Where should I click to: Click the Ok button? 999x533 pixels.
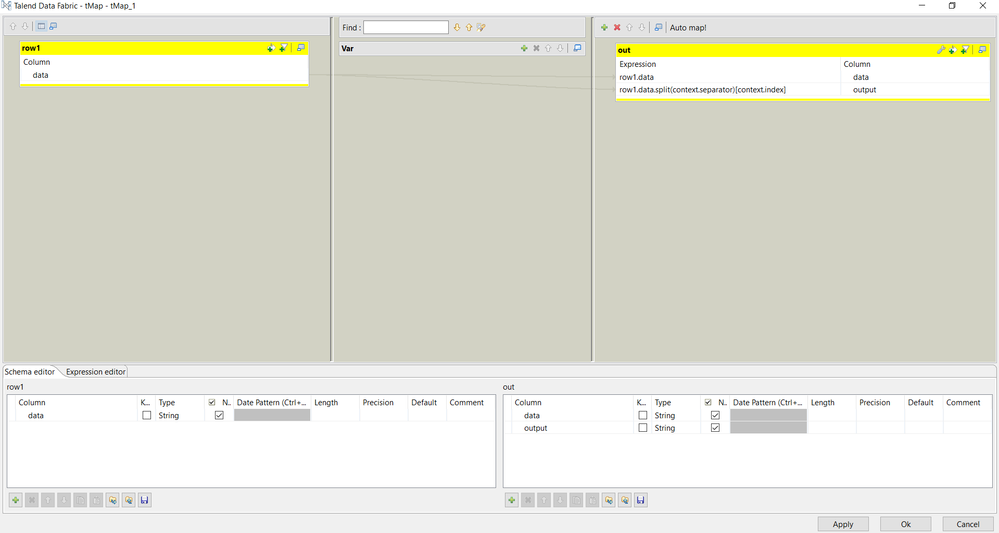(x=905, y=524)
